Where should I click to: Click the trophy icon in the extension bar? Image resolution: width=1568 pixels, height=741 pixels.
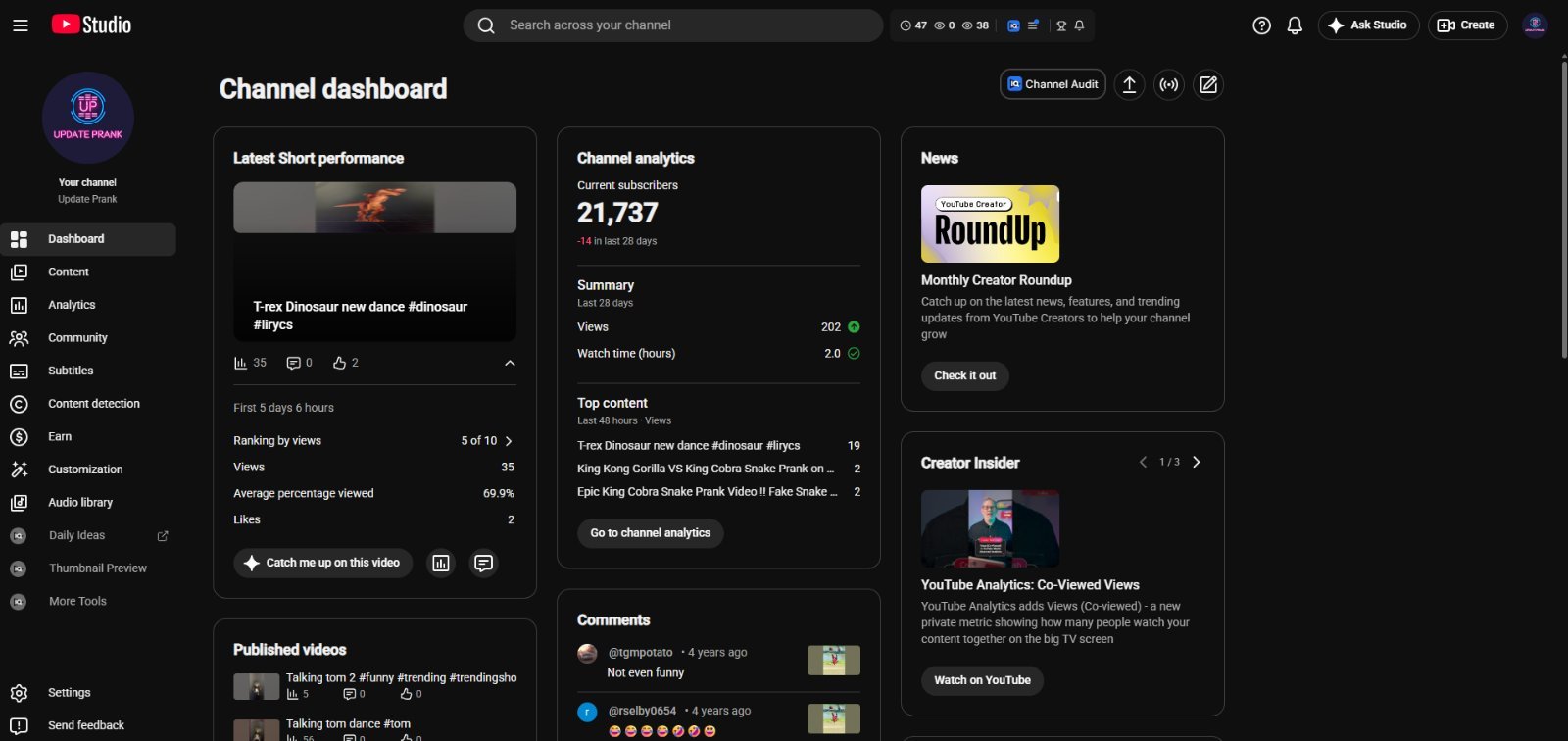pos(1061,25)
